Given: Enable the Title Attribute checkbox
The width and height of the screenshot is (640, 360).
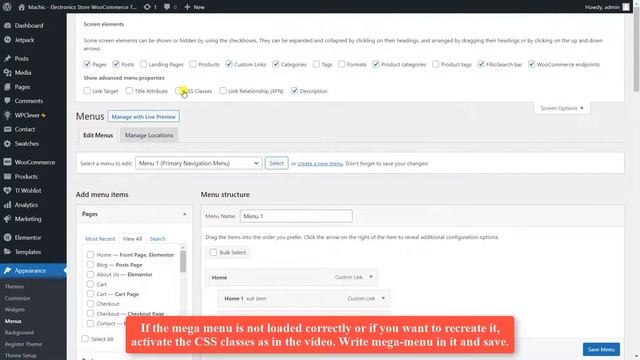Looking at the screenshot, I should coord(129,91).
